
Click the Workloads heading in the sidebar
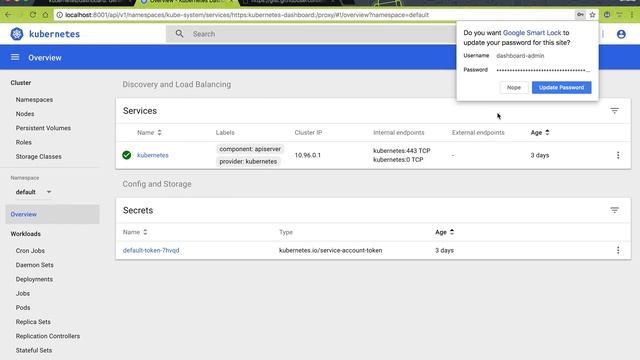26,234
